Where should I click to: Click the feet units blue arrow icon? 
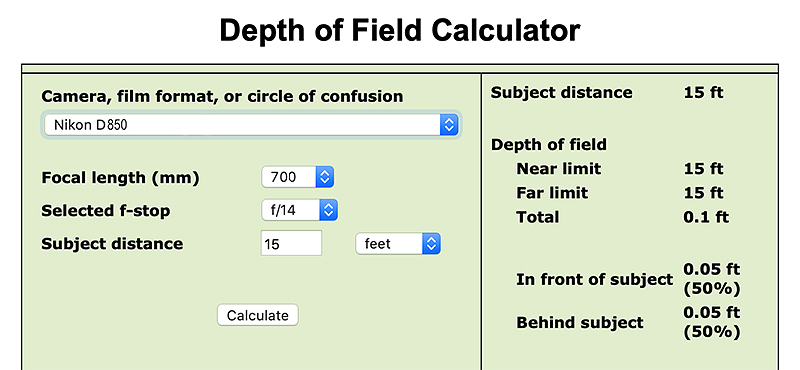point(432,243)
